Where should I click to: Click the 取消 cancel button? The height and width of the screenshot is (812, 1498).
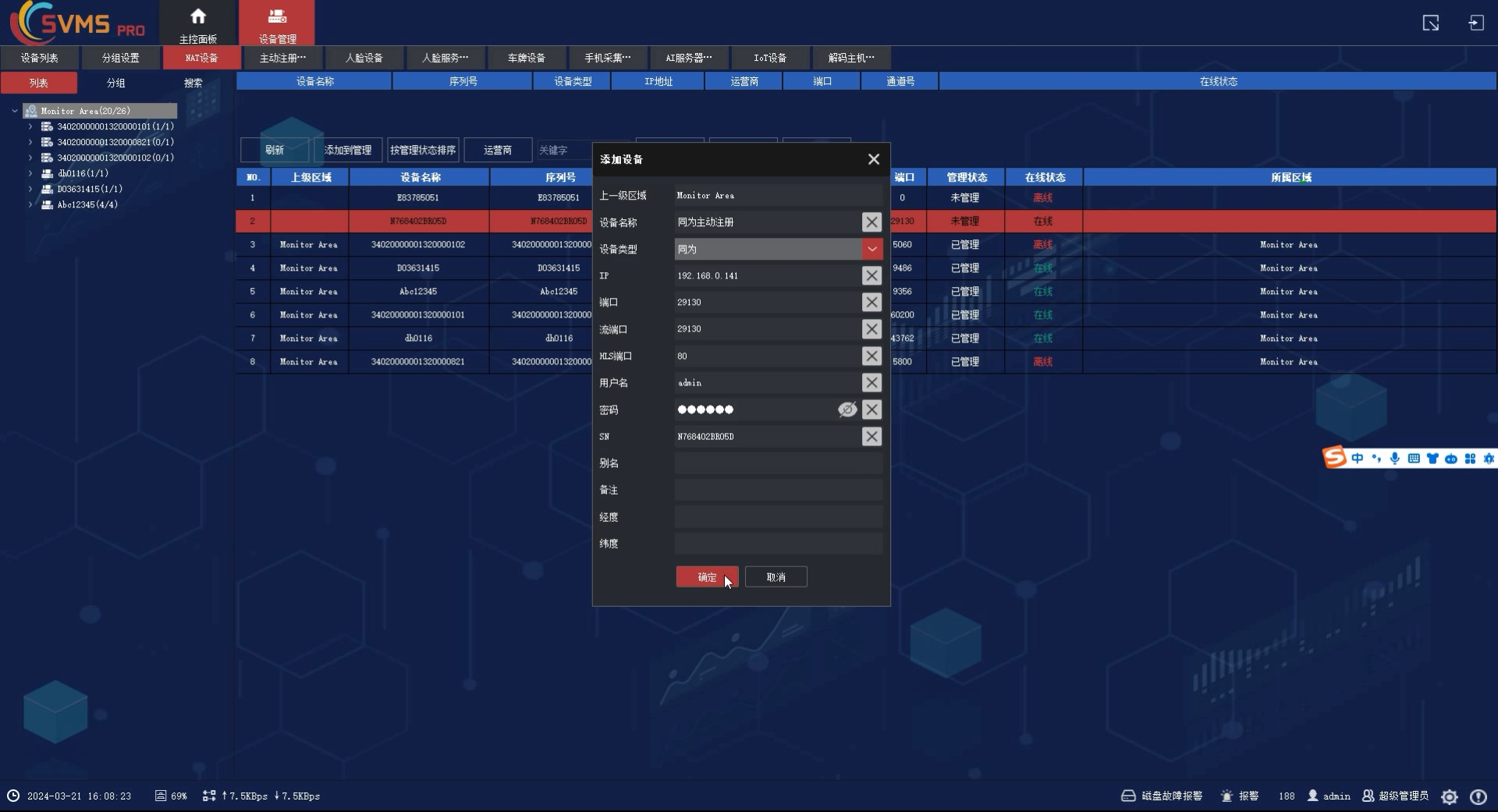[776, 577]
